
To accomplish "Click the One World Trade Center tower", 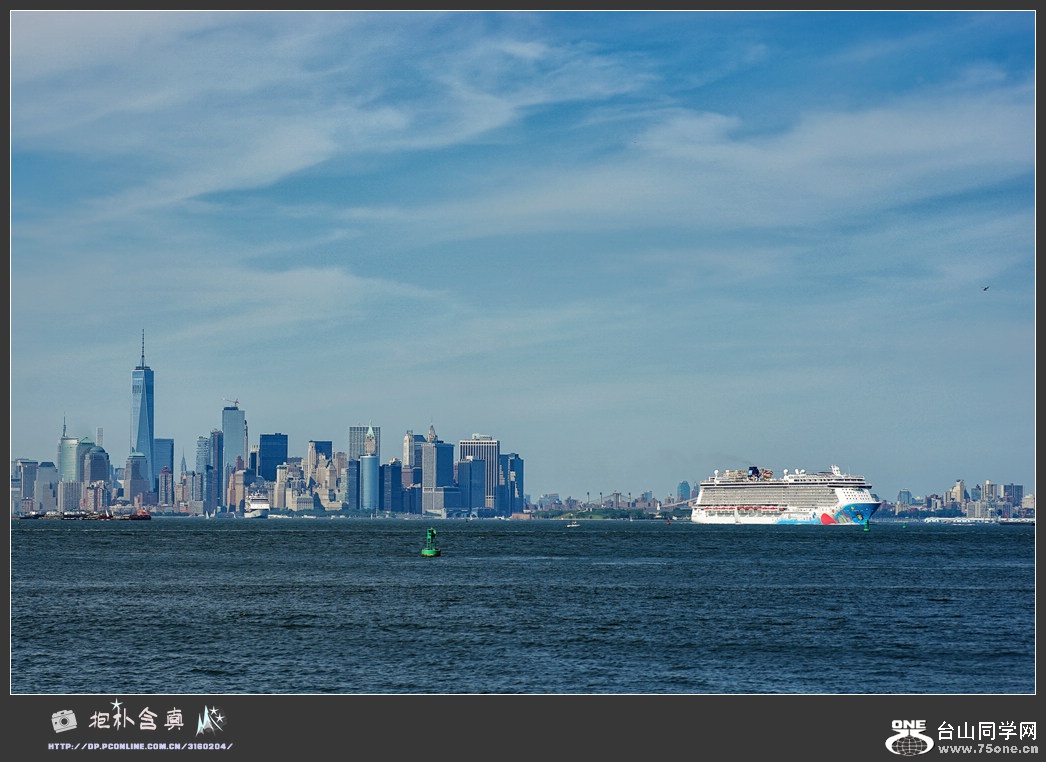I will click(x=142, y=420).
